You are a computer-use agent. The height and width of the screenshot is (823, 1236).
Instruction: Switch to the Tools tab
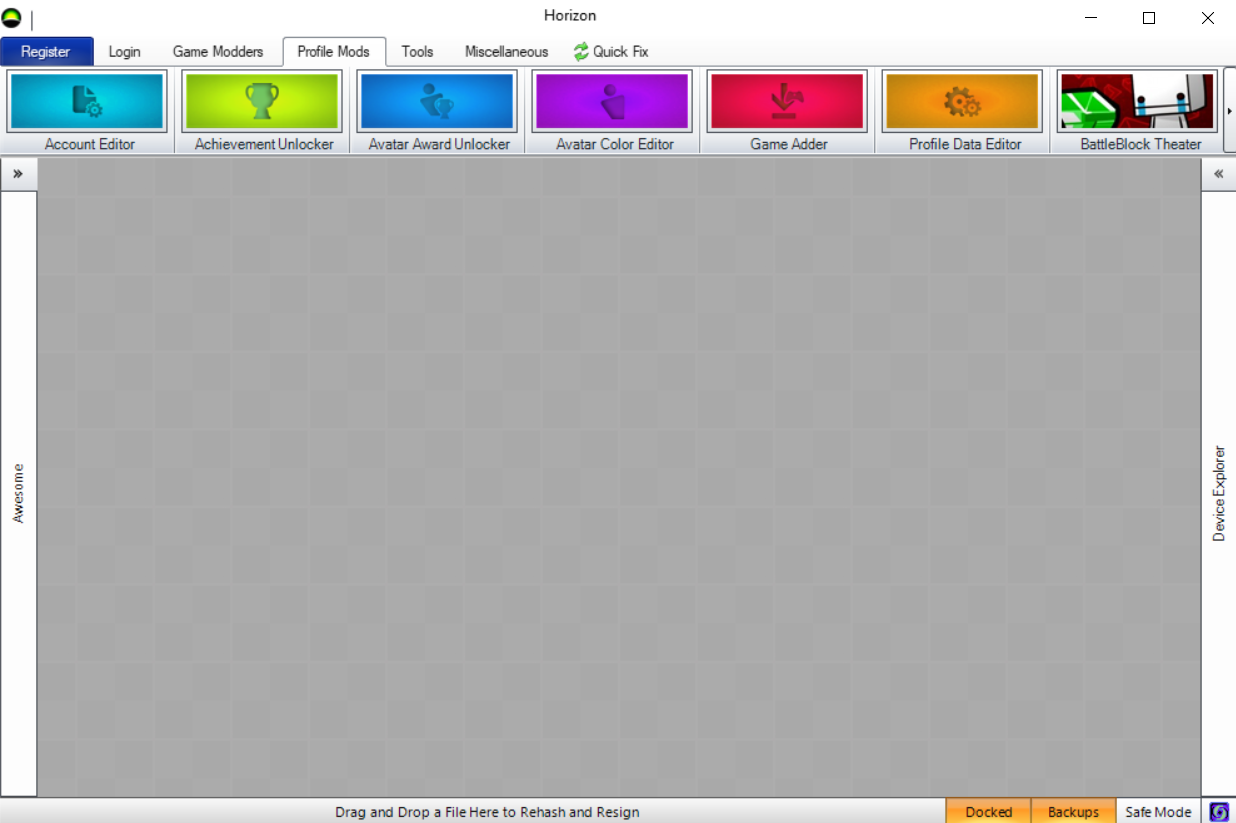417,52
